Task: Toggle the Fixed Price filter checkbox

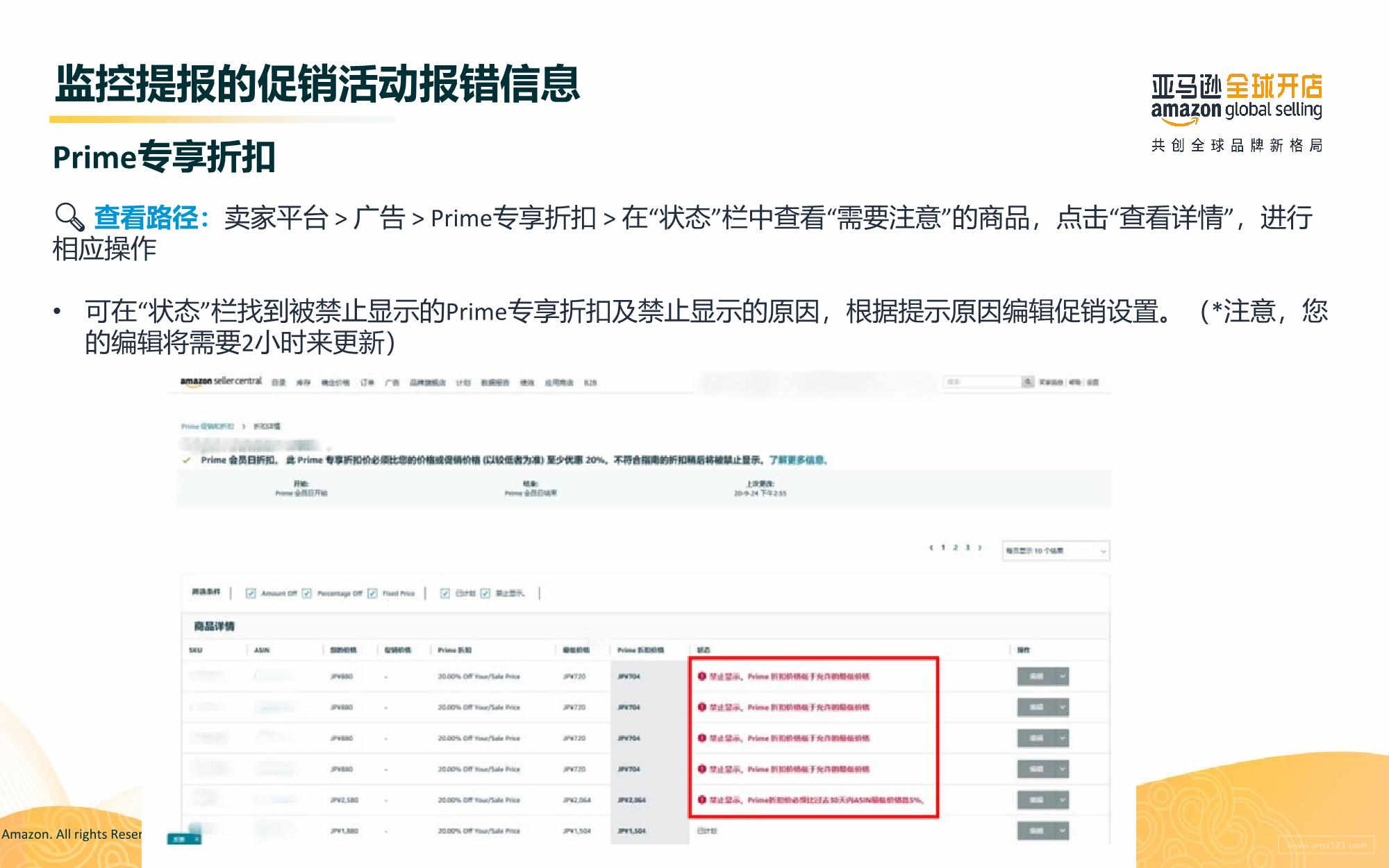Action: pos(372,593)
